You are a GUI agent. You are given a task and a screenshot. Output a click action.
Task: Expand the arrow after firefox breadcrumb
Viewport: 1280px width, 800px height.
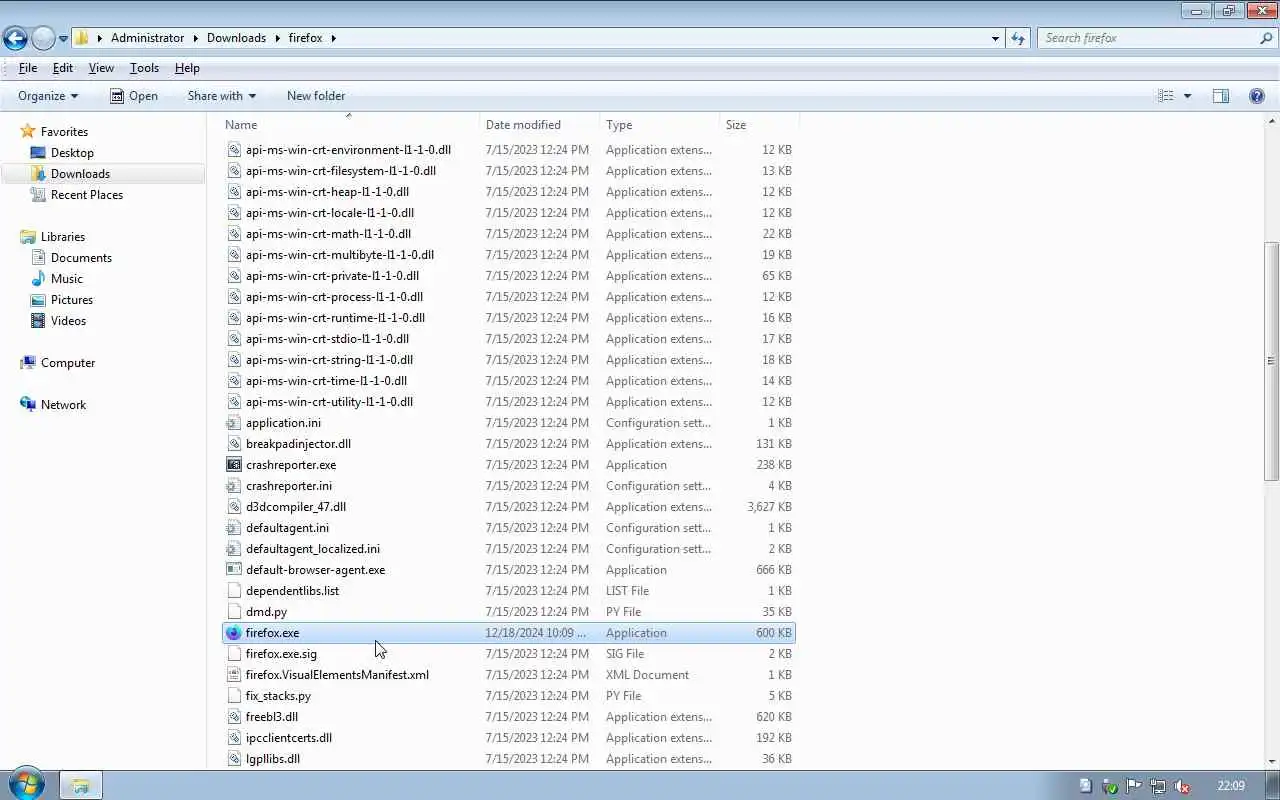pyautogui.click(x=333, y=38)
